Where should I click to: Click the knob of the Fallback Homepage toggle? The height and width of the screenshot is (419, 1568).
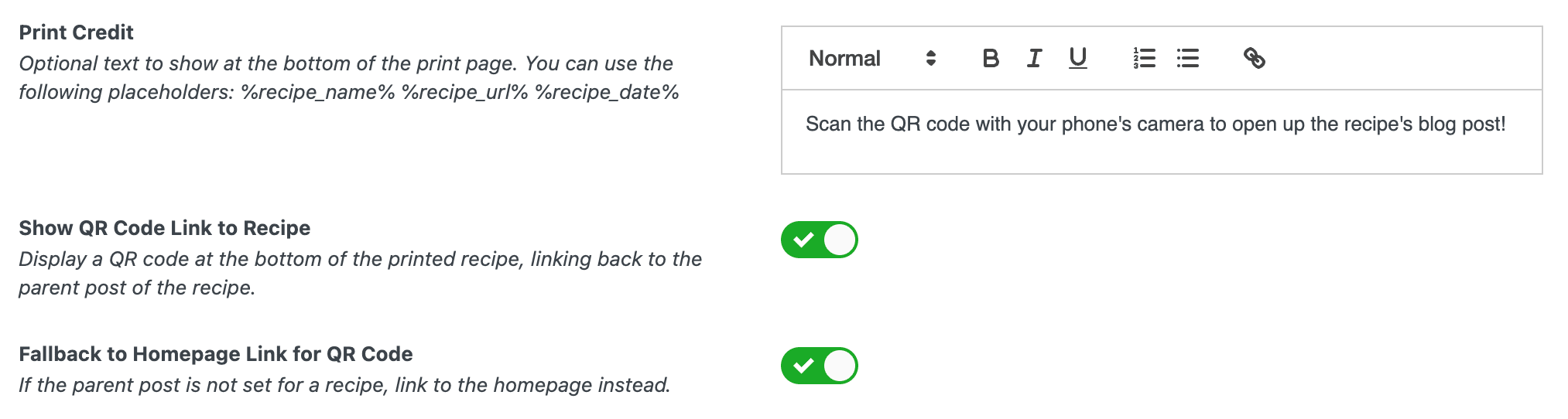(x=840, y=366)
